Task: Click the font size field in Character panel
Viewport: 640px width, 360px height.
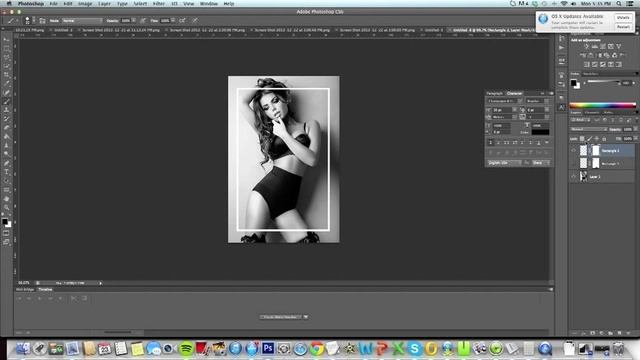Action: (x=502, y=110)
